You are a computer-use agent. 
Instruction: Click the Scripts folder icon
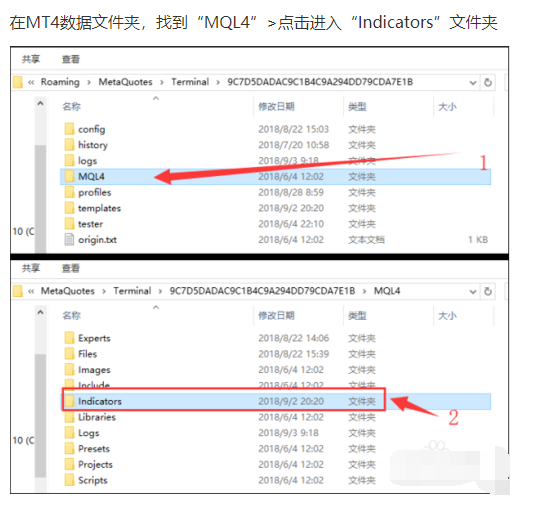(69, 480)
